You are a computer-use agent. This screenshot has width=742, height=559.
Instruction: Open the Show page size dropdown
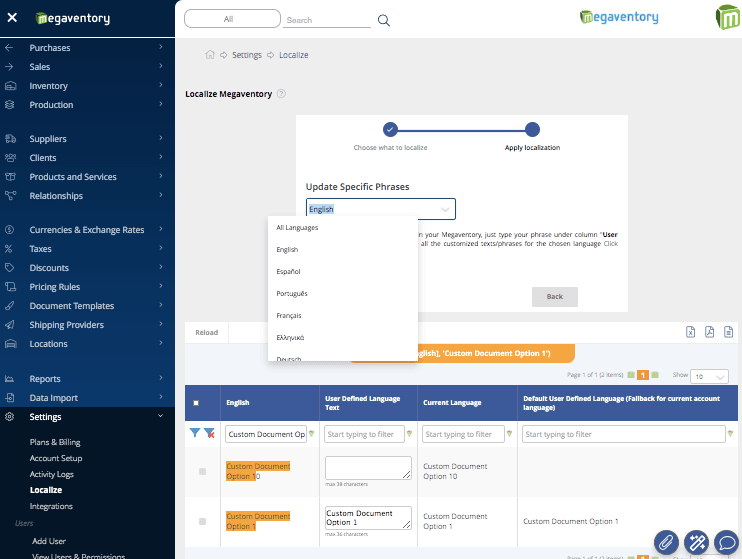click(709, 377)
